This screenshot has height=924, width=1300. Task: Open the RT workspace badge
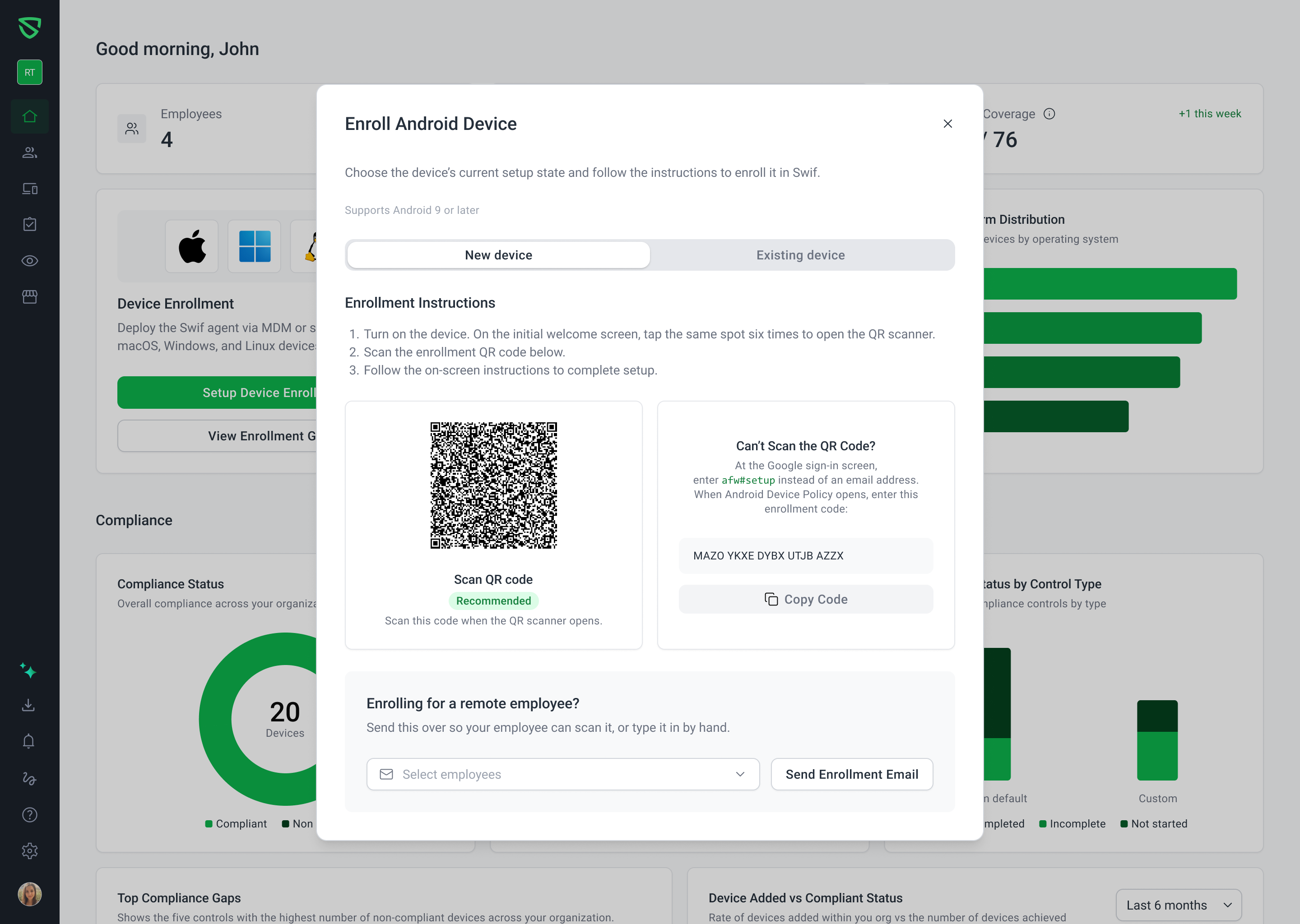[30, 72]
